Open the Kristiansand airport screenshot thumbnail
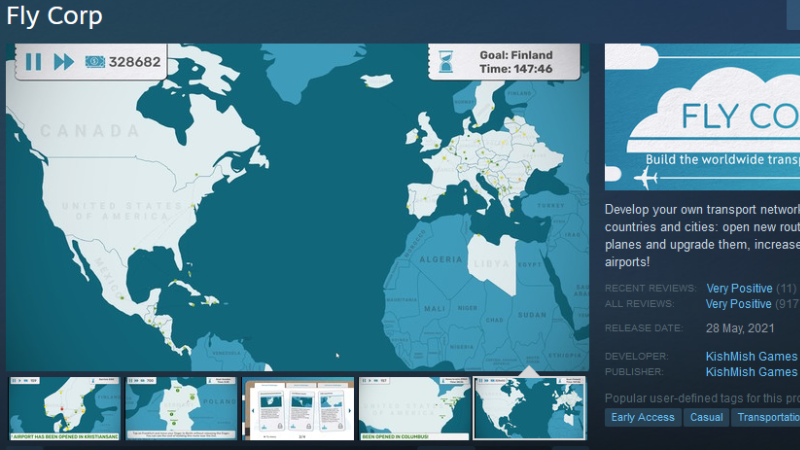Viewport: 800px width, 450px height. (64, 408)
